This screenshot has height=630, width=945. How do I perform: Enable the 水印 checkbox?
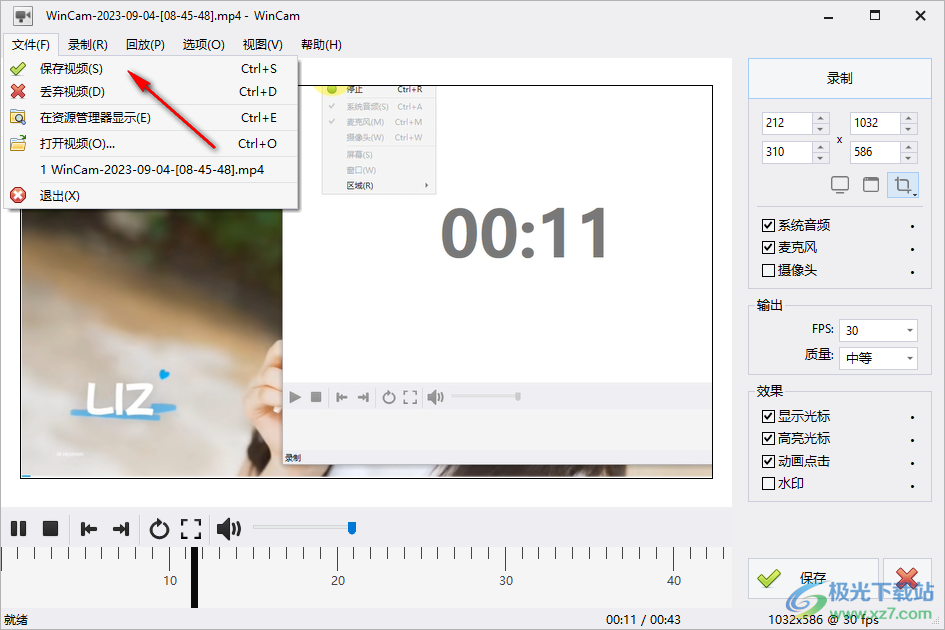(768, 484)
